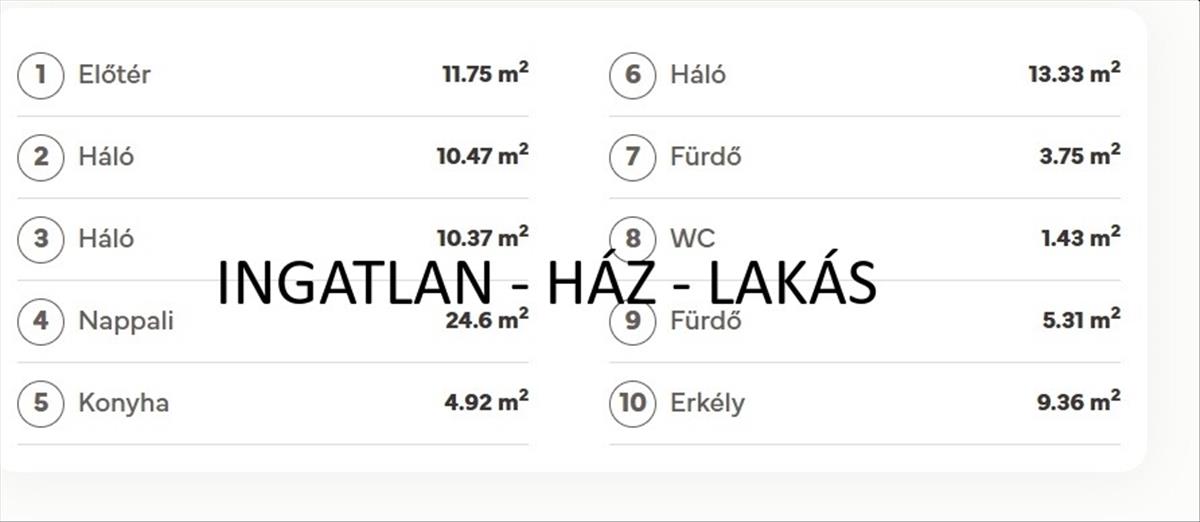Select the number 4 circle next to Nappali

[x=41, y=321]
